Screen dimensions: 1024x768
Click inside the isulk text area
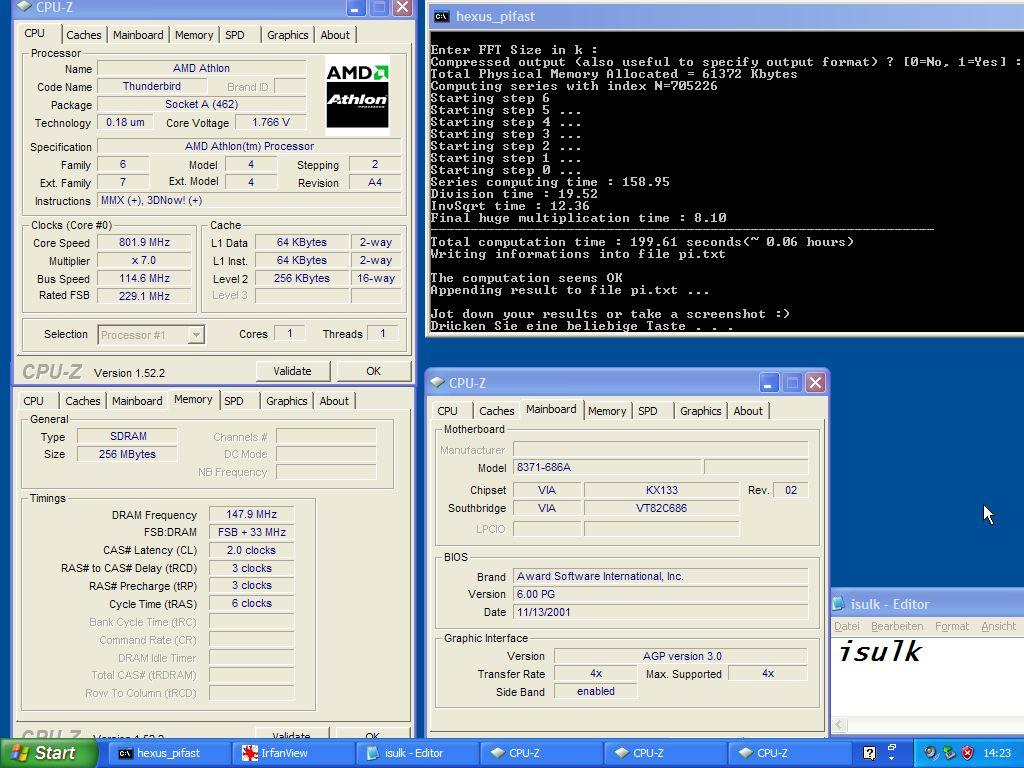pyautogui.click(x=927, y=676)
